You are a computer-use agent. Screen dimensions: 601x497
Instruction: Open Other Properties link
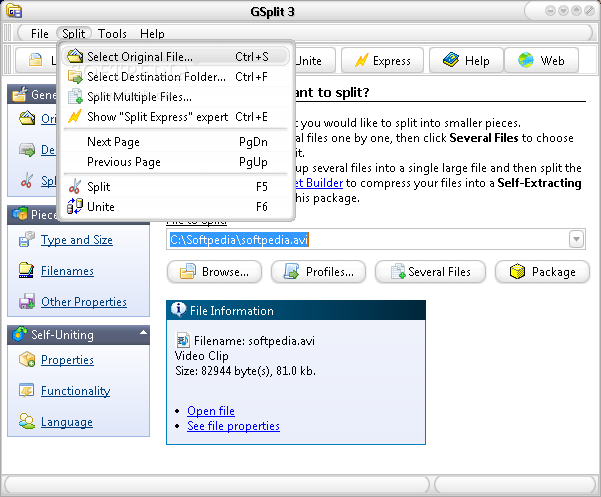click(84, 302)
